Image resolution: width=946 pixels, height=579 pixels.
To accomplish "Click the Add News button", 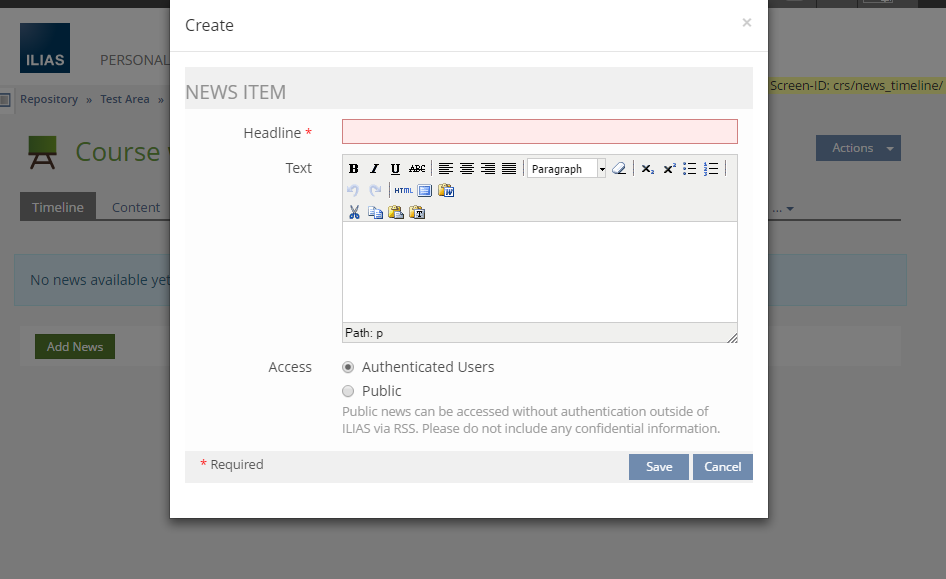I will 75,347.
